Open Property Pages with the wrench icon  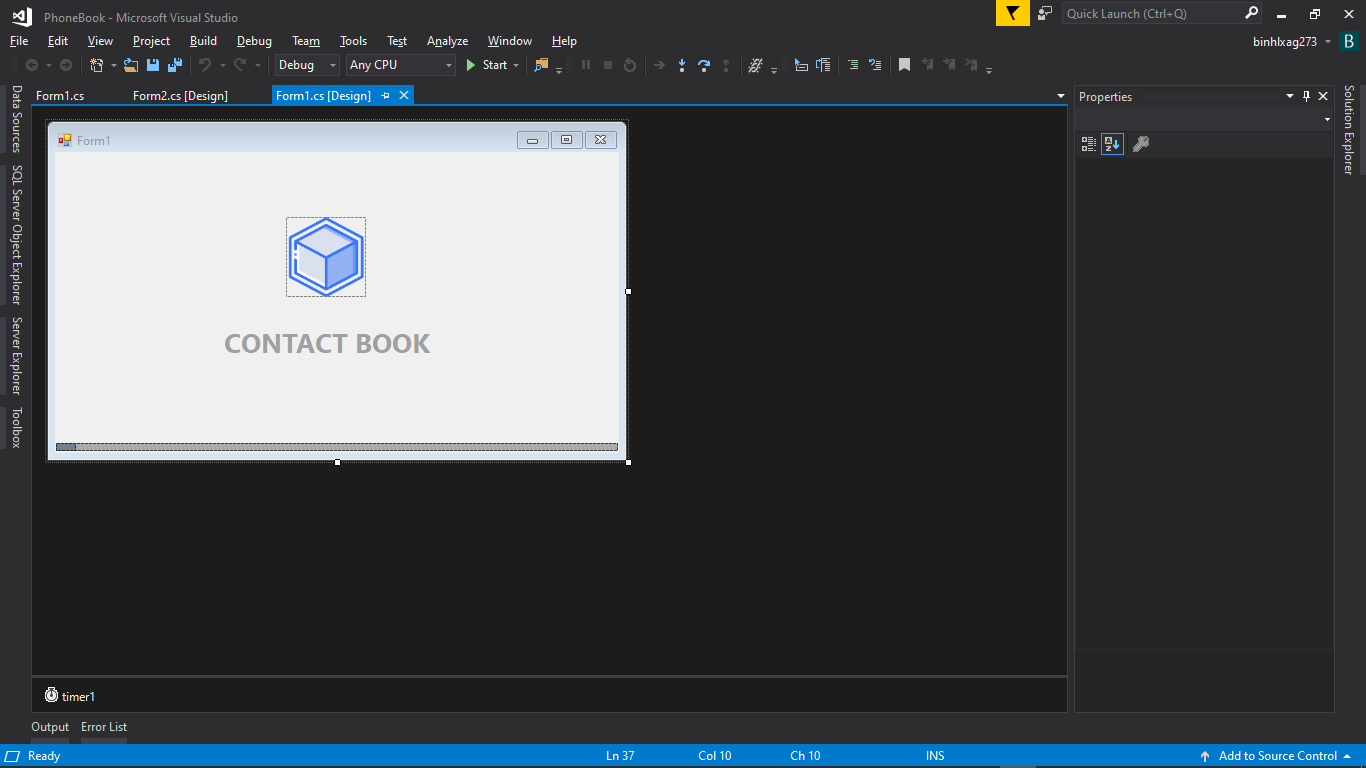pyautogui.click(x=1140, y=144)
